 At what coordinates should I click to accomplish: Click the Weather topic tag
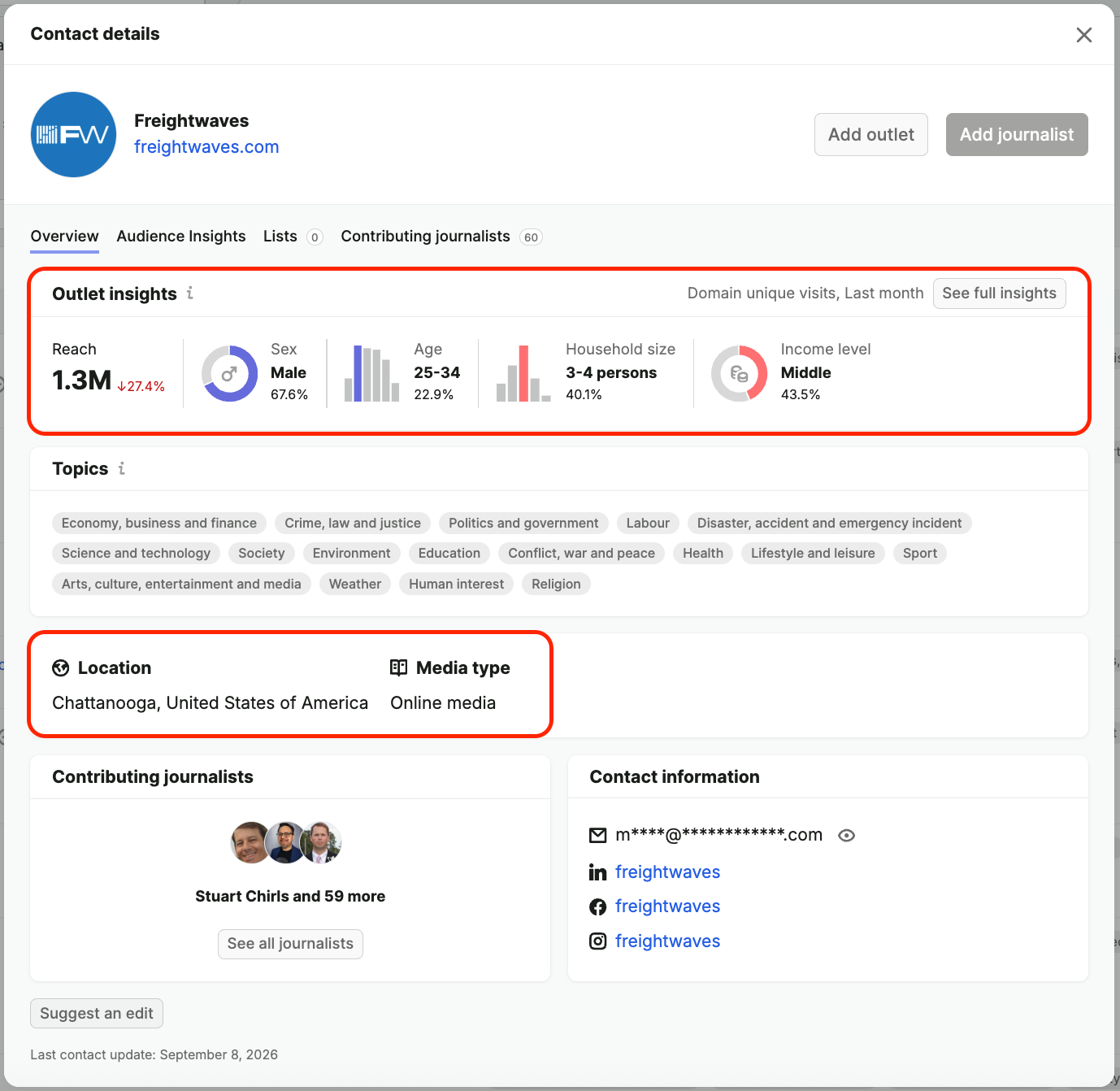355,584
